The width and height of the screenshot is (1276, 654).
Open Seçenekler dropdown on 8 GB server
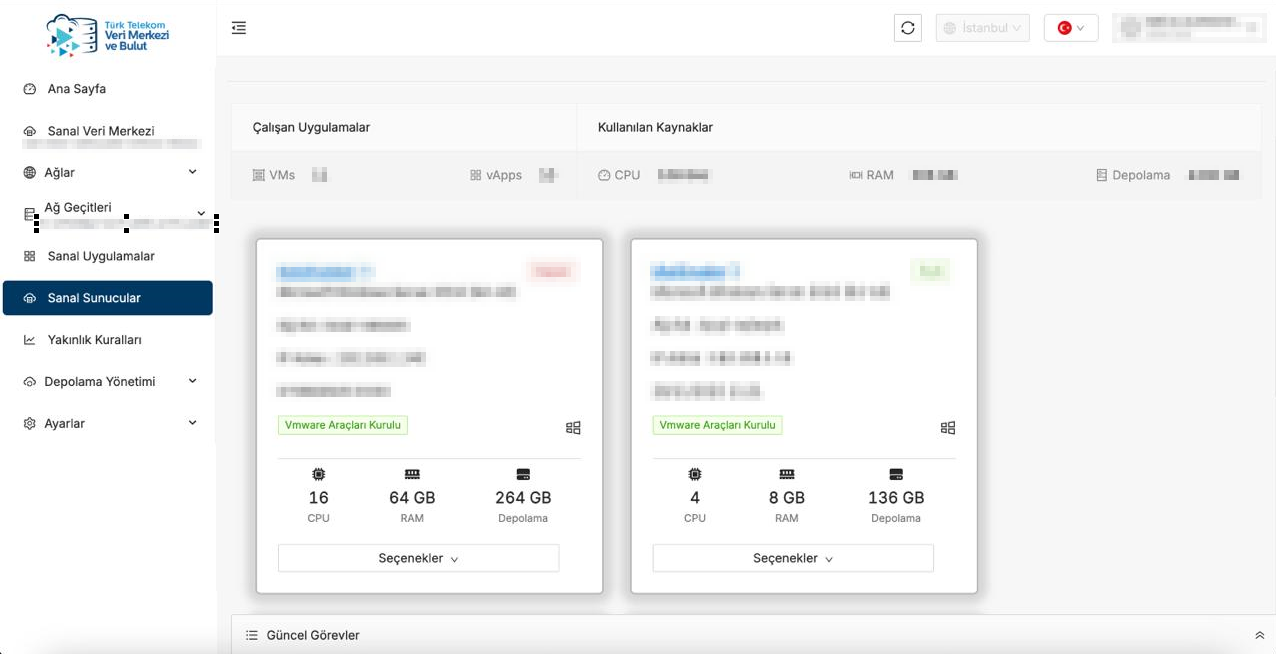pos(793,558)
